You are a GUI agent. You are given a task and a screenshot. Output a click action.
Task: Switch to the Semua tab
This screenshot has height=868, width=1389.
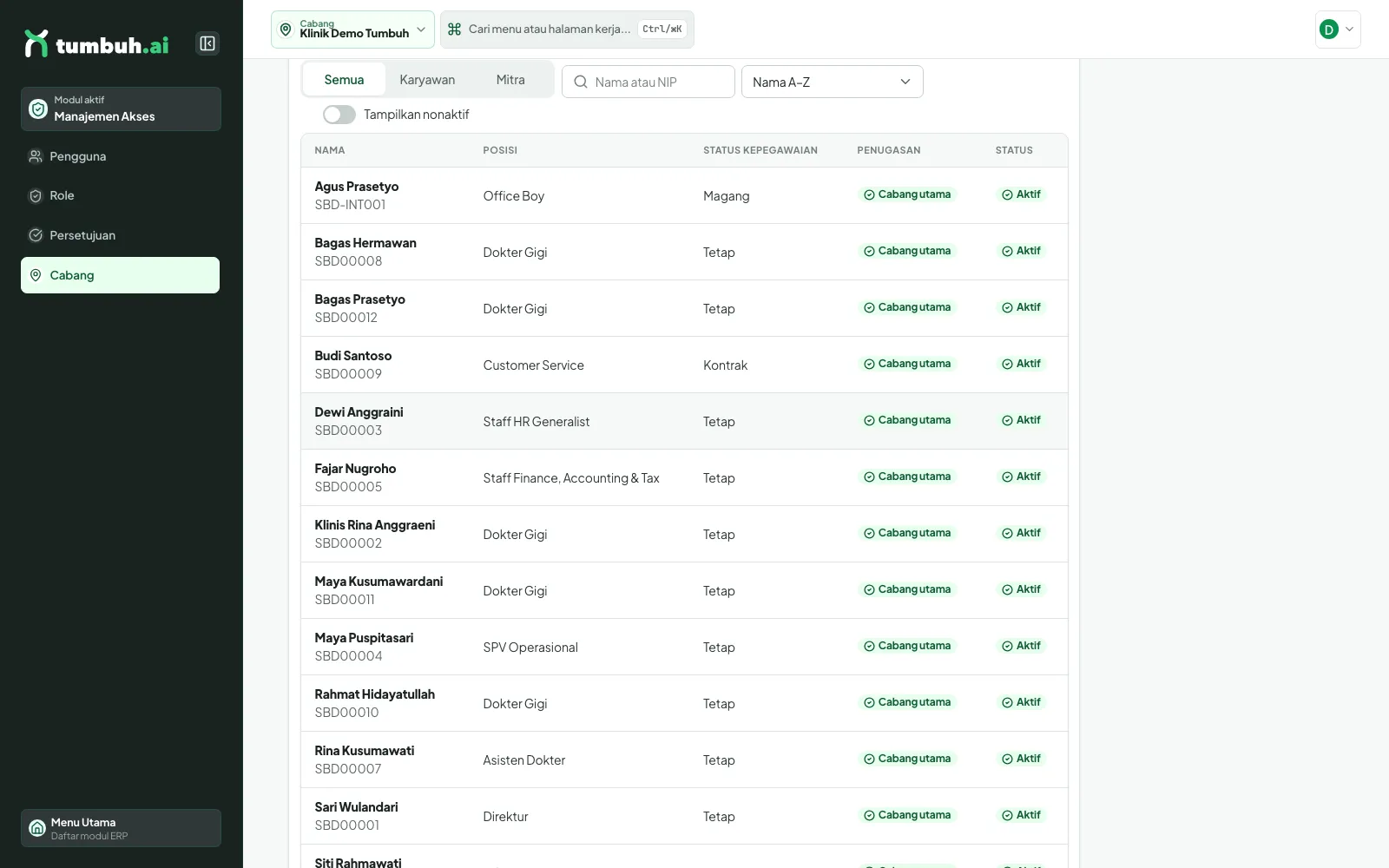click(x=344, y=80)
